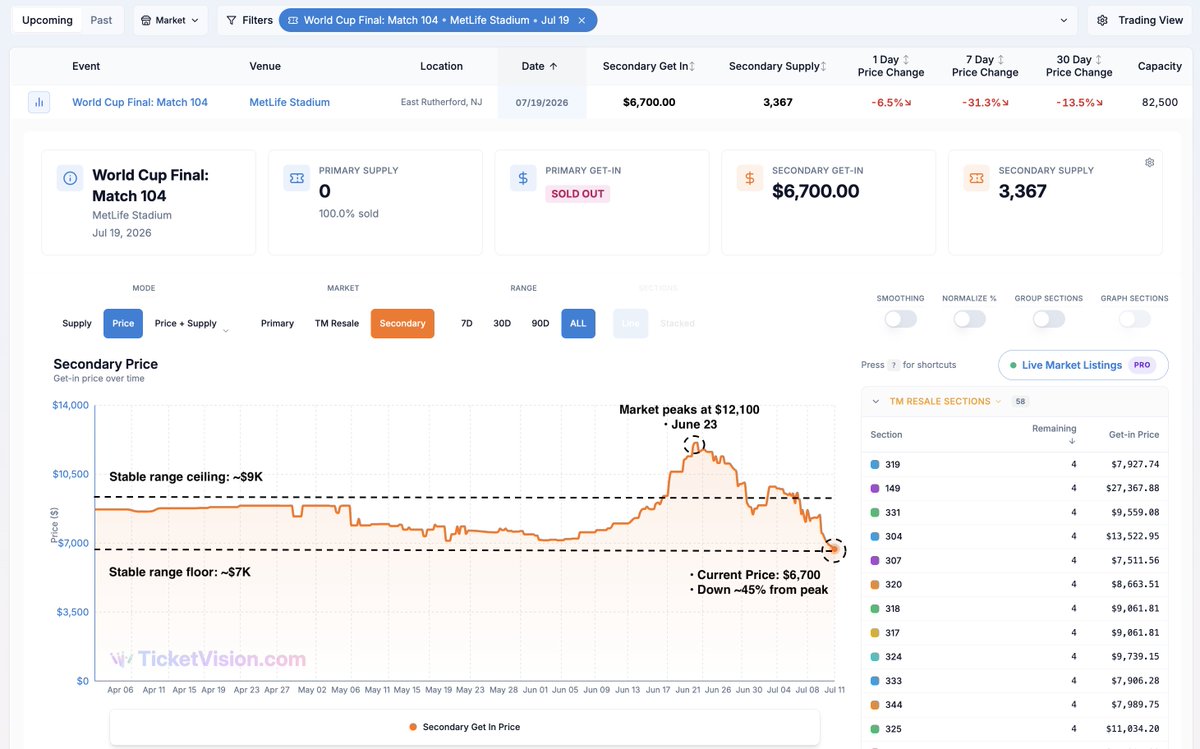Toggle Smoothing switch
The height and width of the screenshot is (749, 1200).
(900, 319)
